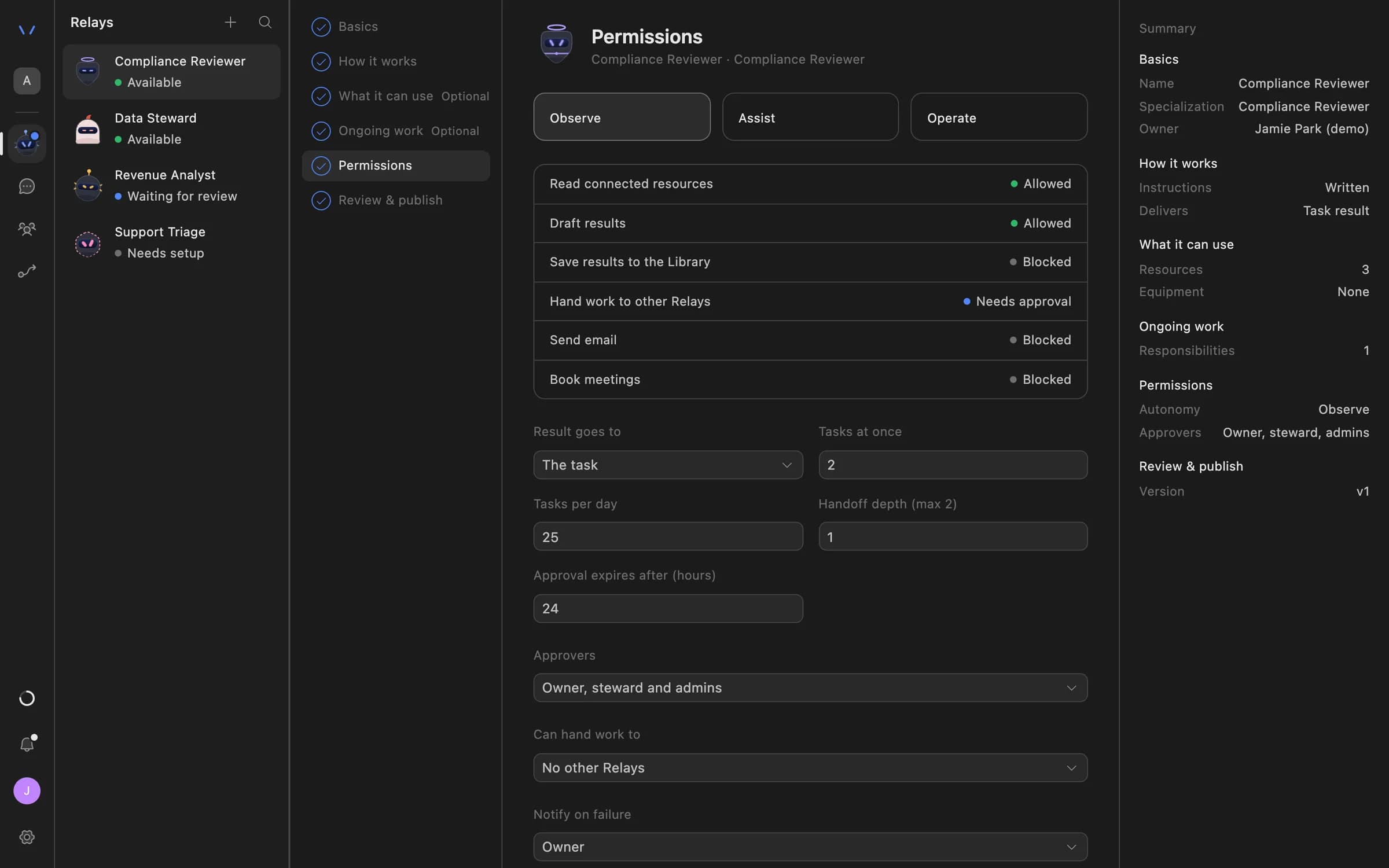Viewport: 1389px width, 868px height.
Task: Click the Tasks per day field
Action: tap(668, 536)
